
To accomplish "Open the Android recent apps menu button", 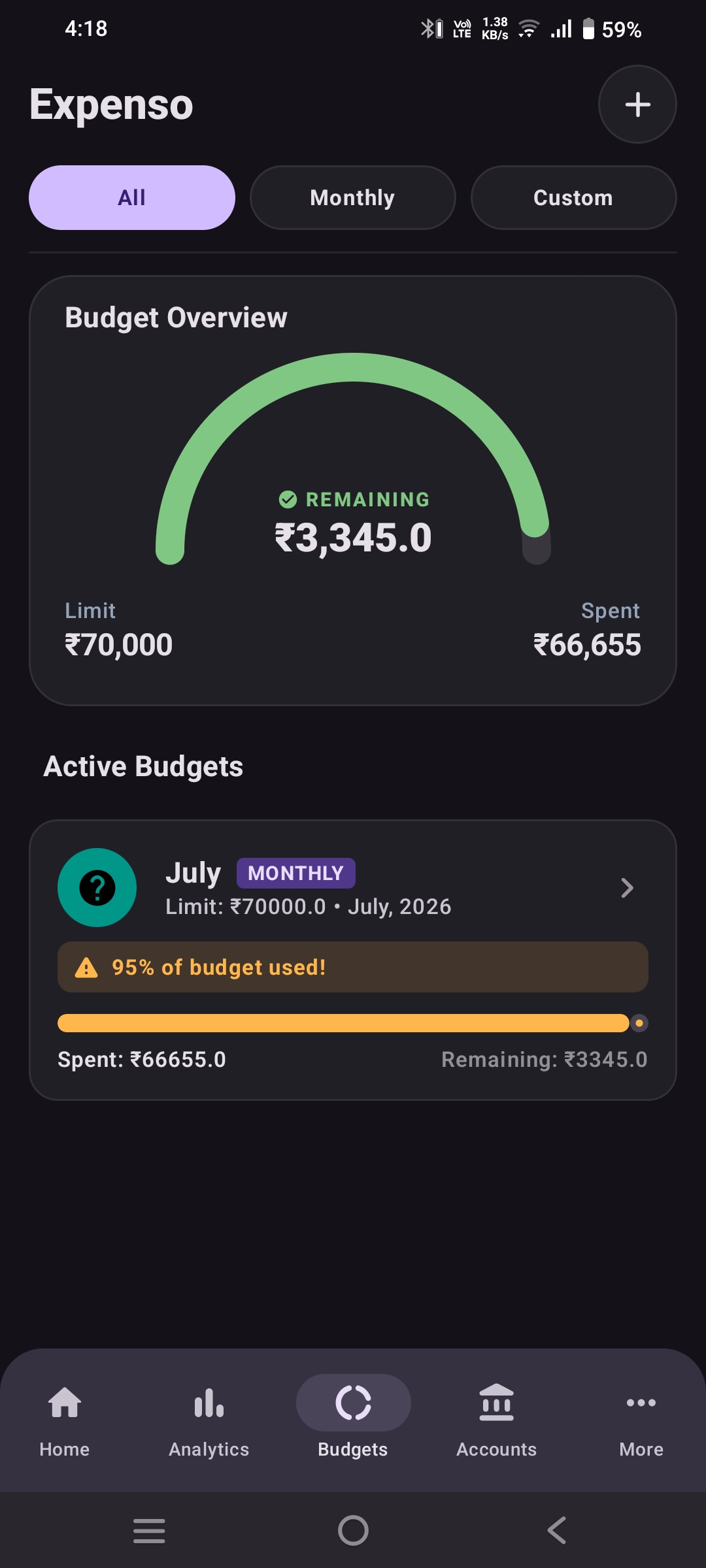I will coord(149,1530).
